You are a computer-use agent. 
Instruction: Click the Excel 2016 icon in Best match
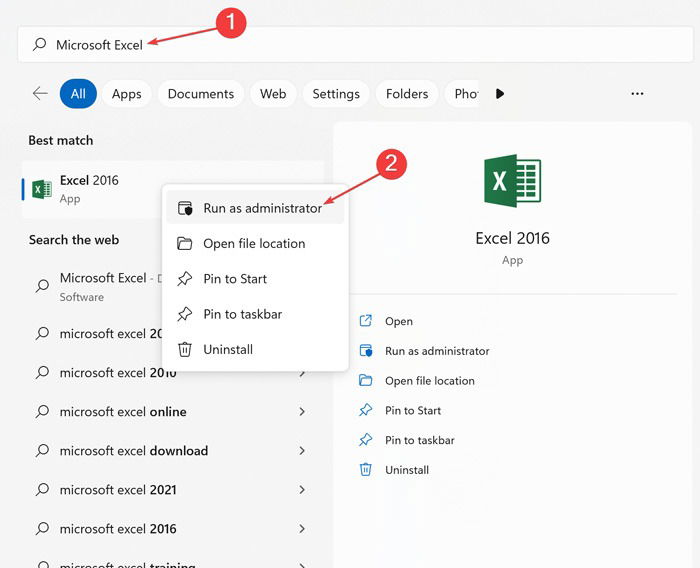(x=42, y=189)
